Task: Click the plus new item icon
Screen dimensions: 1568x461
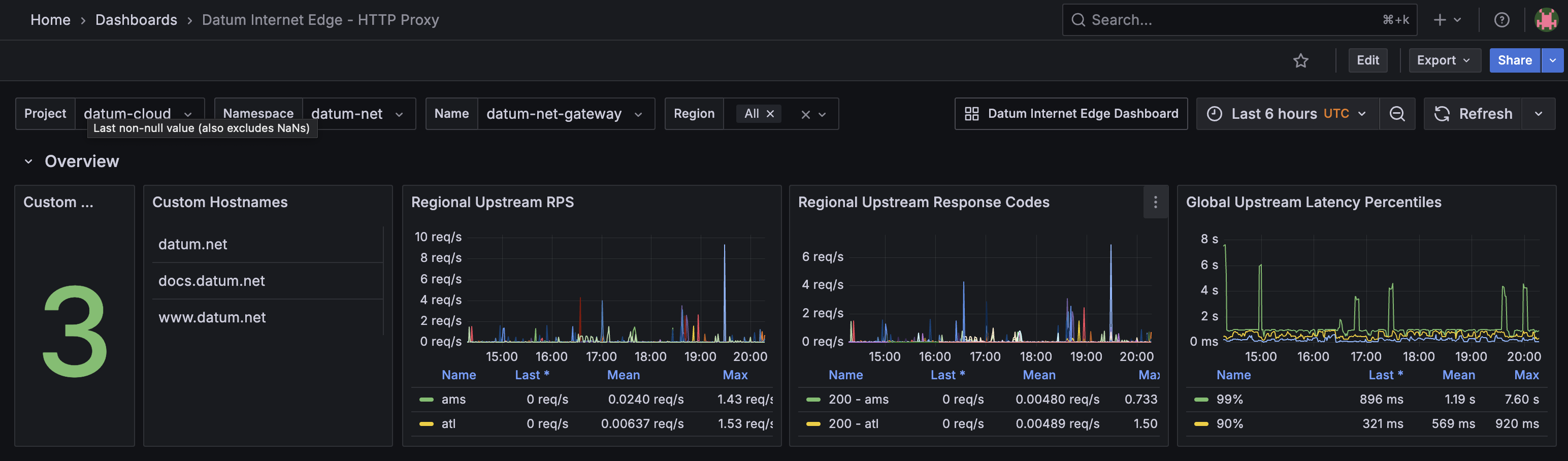Action: click(x=1439, y=20)
